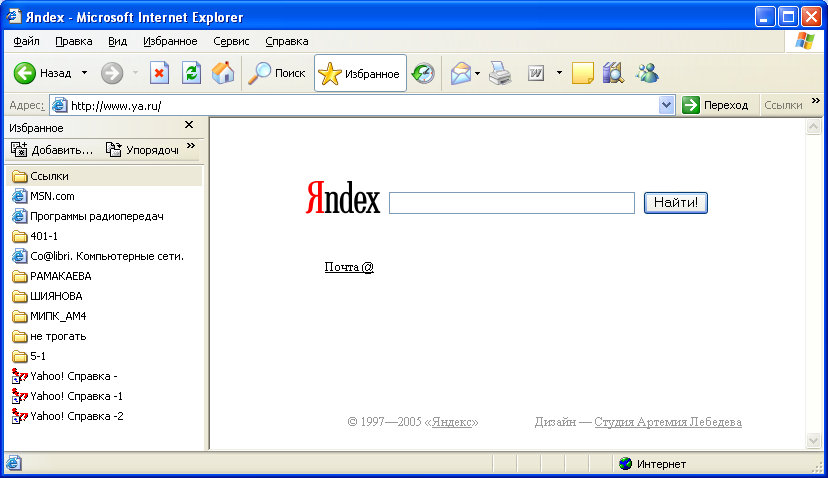Click the page scrollbar up arrow
Screen dimensions: 828x478
coord(813,127)
